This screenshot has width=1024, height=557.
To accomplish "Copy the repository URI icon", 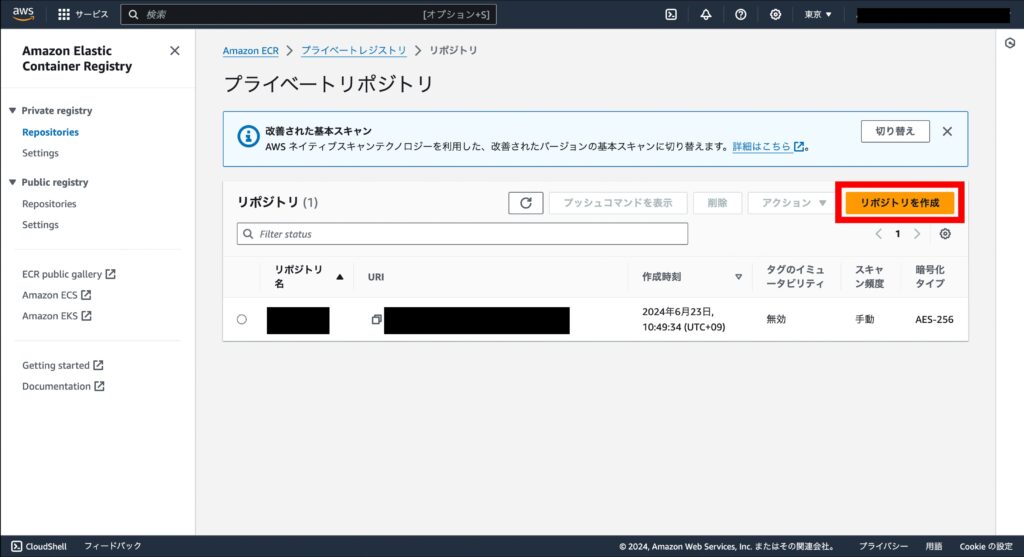I will 376,319.
